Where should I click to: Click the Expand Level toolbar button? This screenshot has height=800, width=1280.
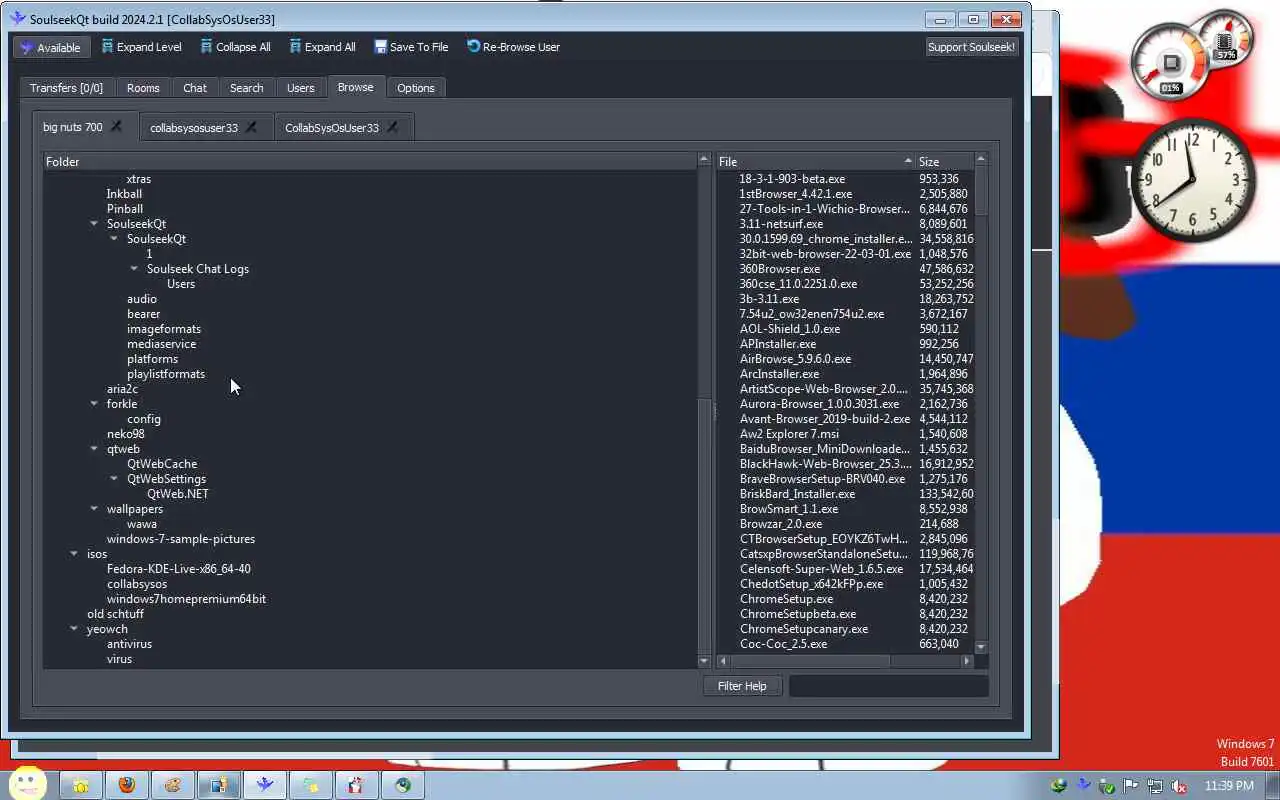point(141,47)
